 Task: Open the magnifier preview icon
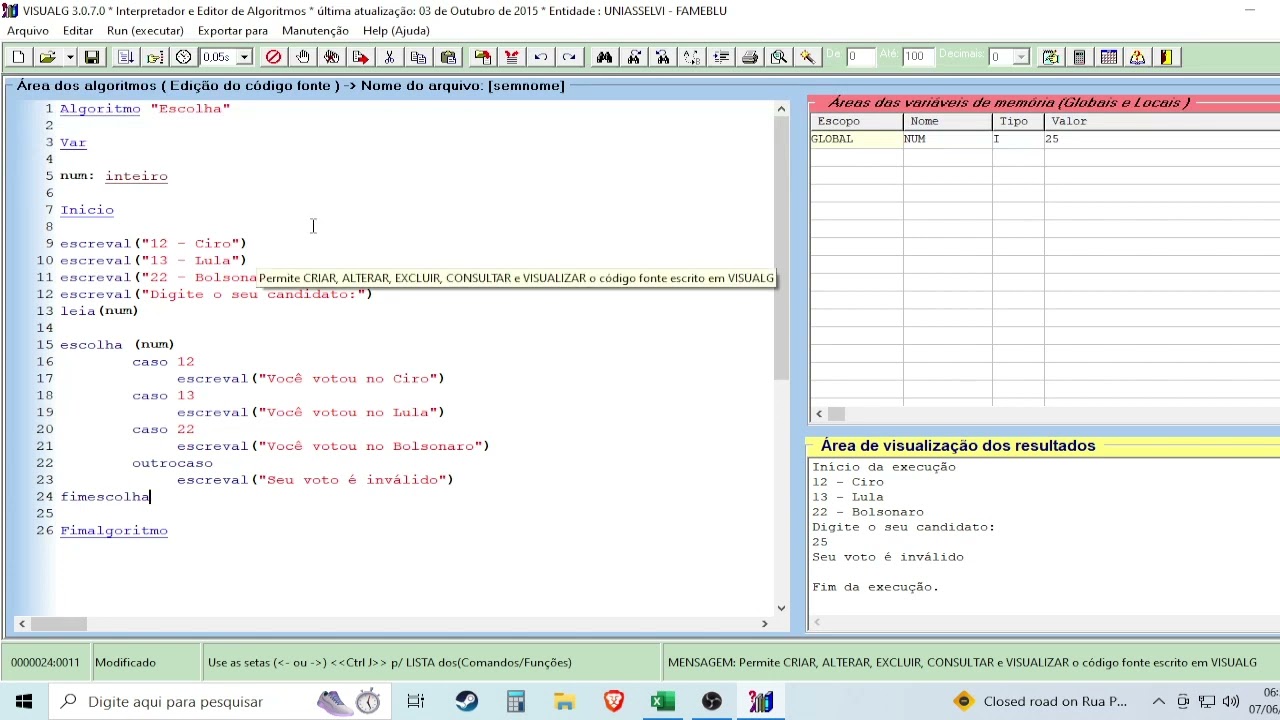coord(779,57)
